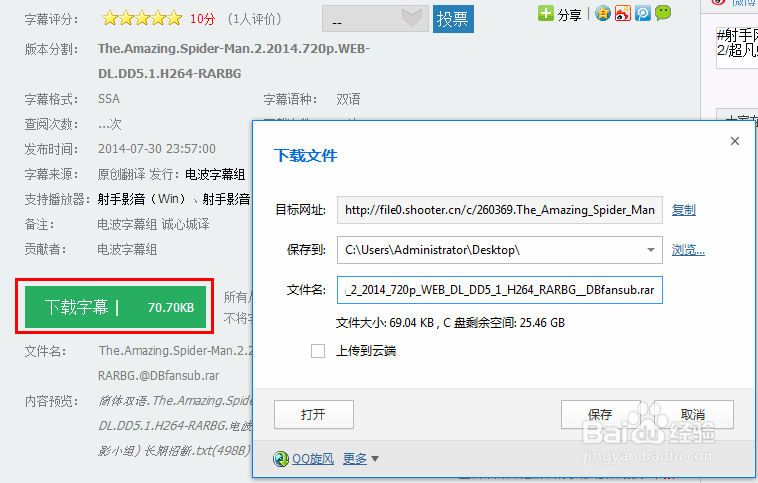This screenshot has width=758, height=483.
Task: Expand the 更多 options menu
Action: coord(361,458)
